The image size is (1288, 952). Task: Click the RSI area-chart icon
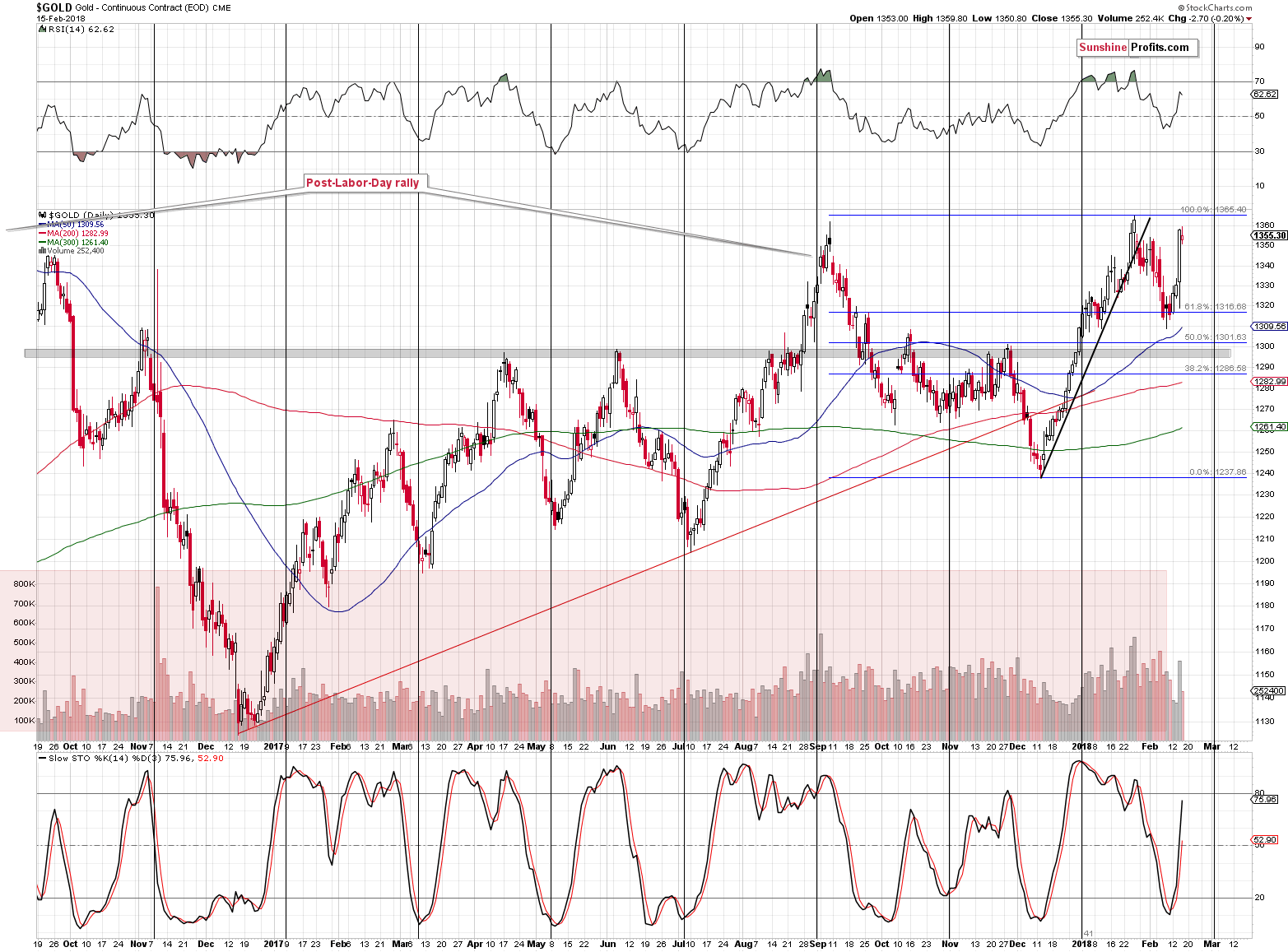click(43, 29)
